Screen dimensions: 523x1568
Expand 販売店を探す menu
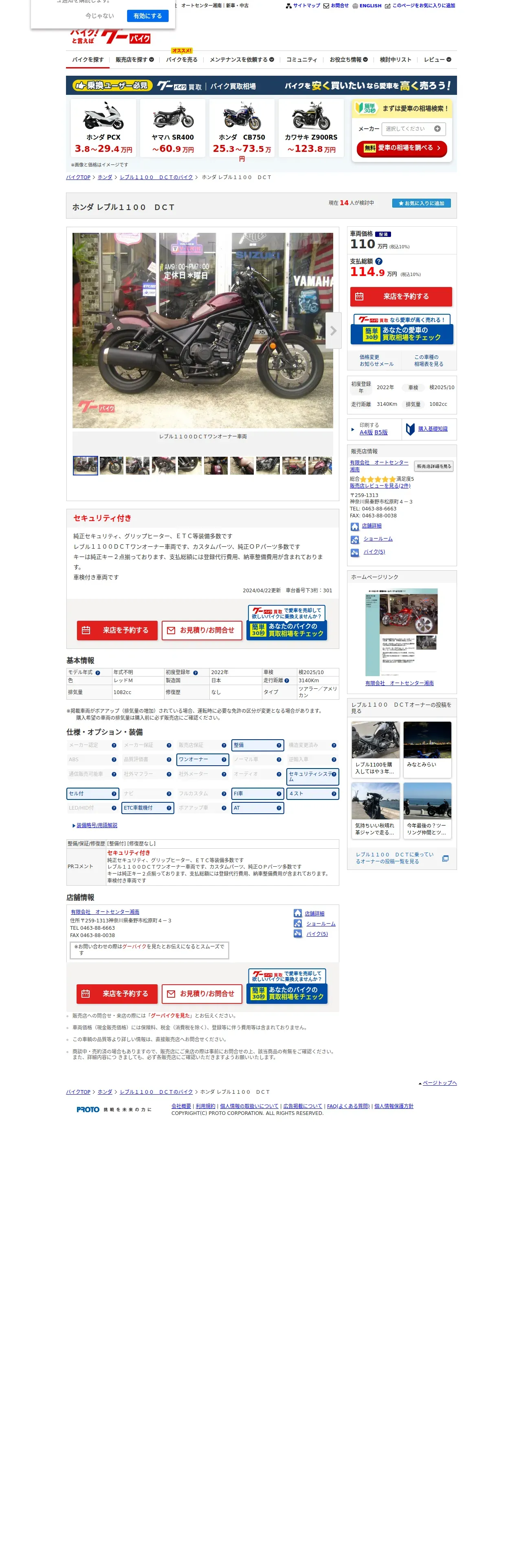click(x=134, y=60)
